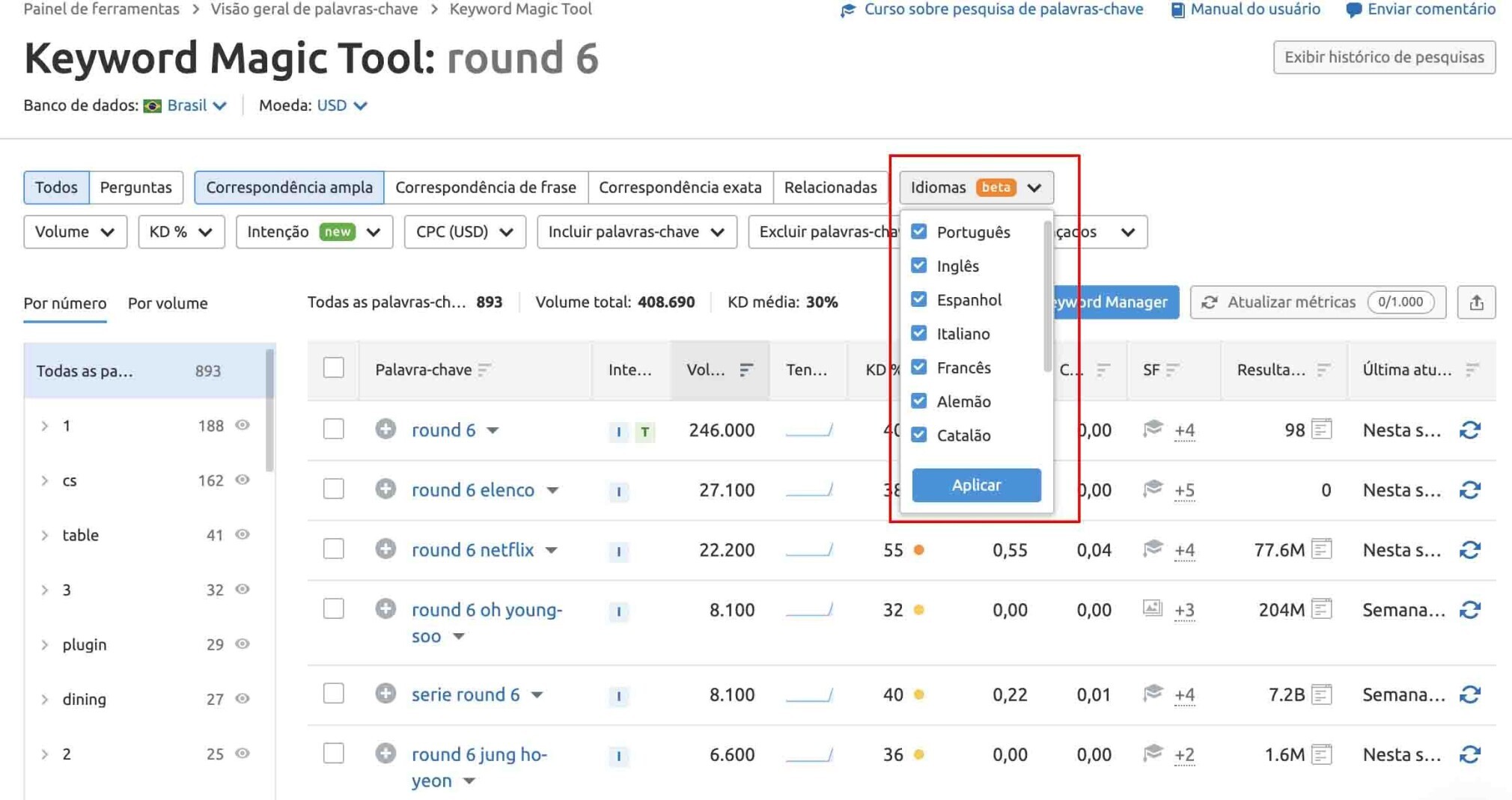Toggle visibility eye for group '1'
The width and height of the screenshot is (1512, 800).
tap(243, 425)
